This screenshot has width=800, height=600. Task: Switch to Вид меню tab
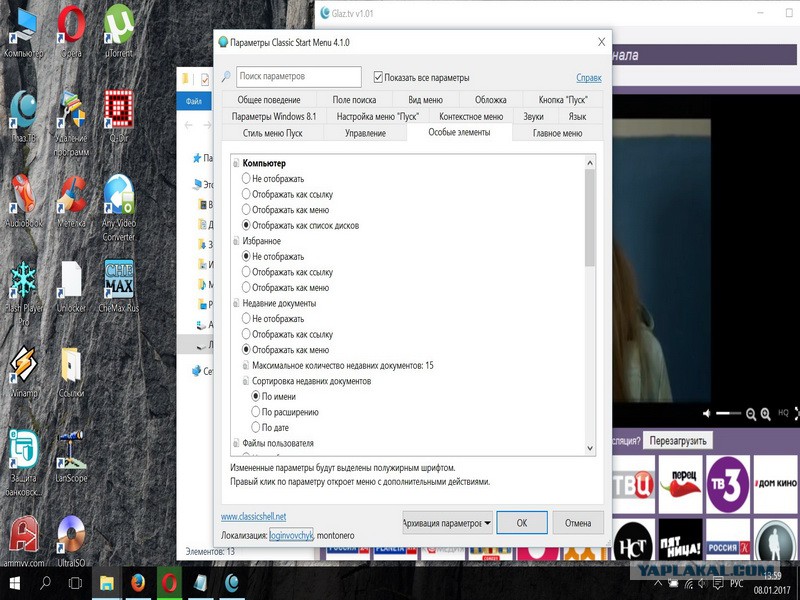tap(426, 100)
